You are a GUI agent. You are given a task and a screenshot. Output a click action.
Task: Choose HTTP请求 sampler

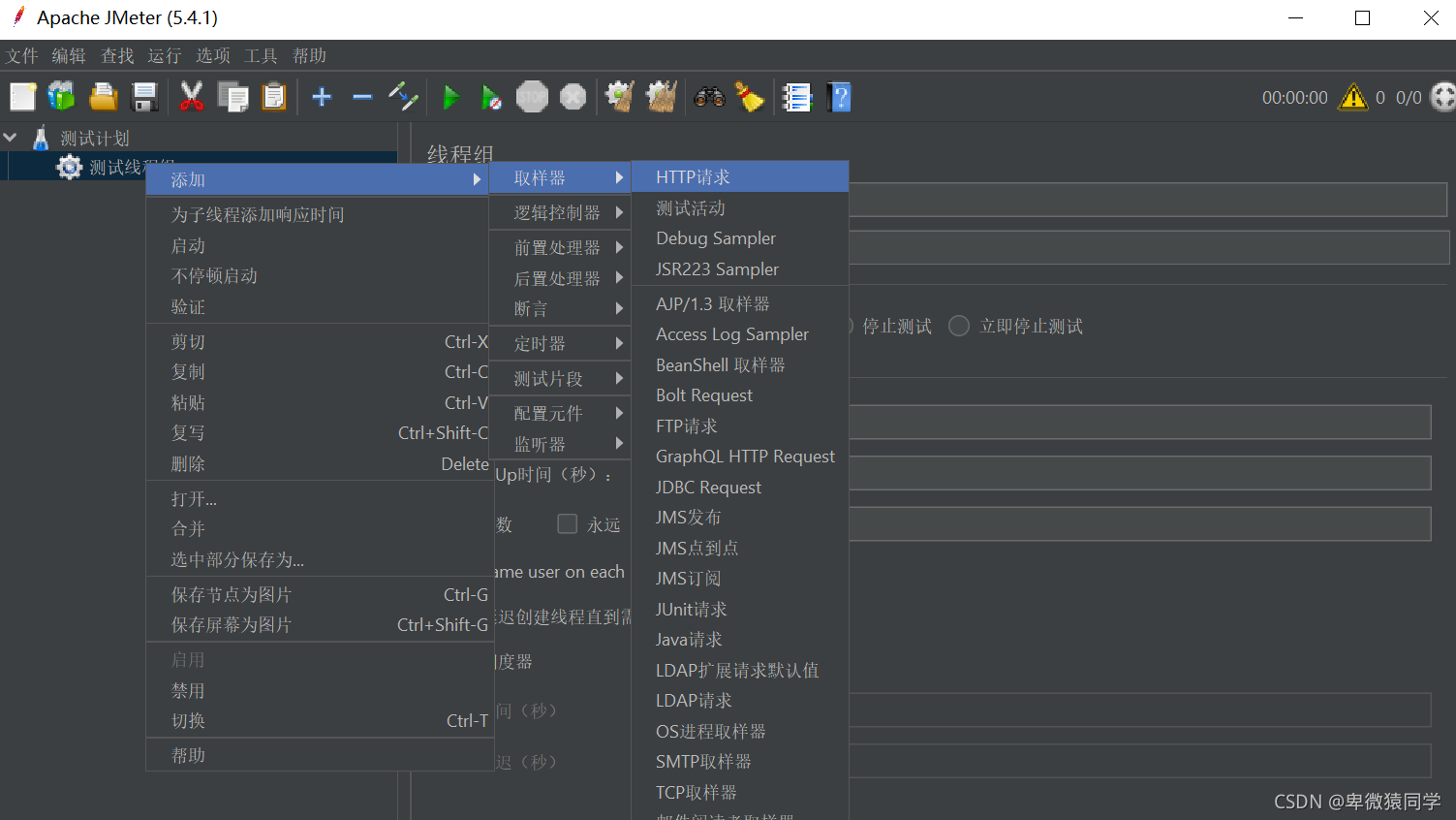pyautogui.click(x=740, y=176)
